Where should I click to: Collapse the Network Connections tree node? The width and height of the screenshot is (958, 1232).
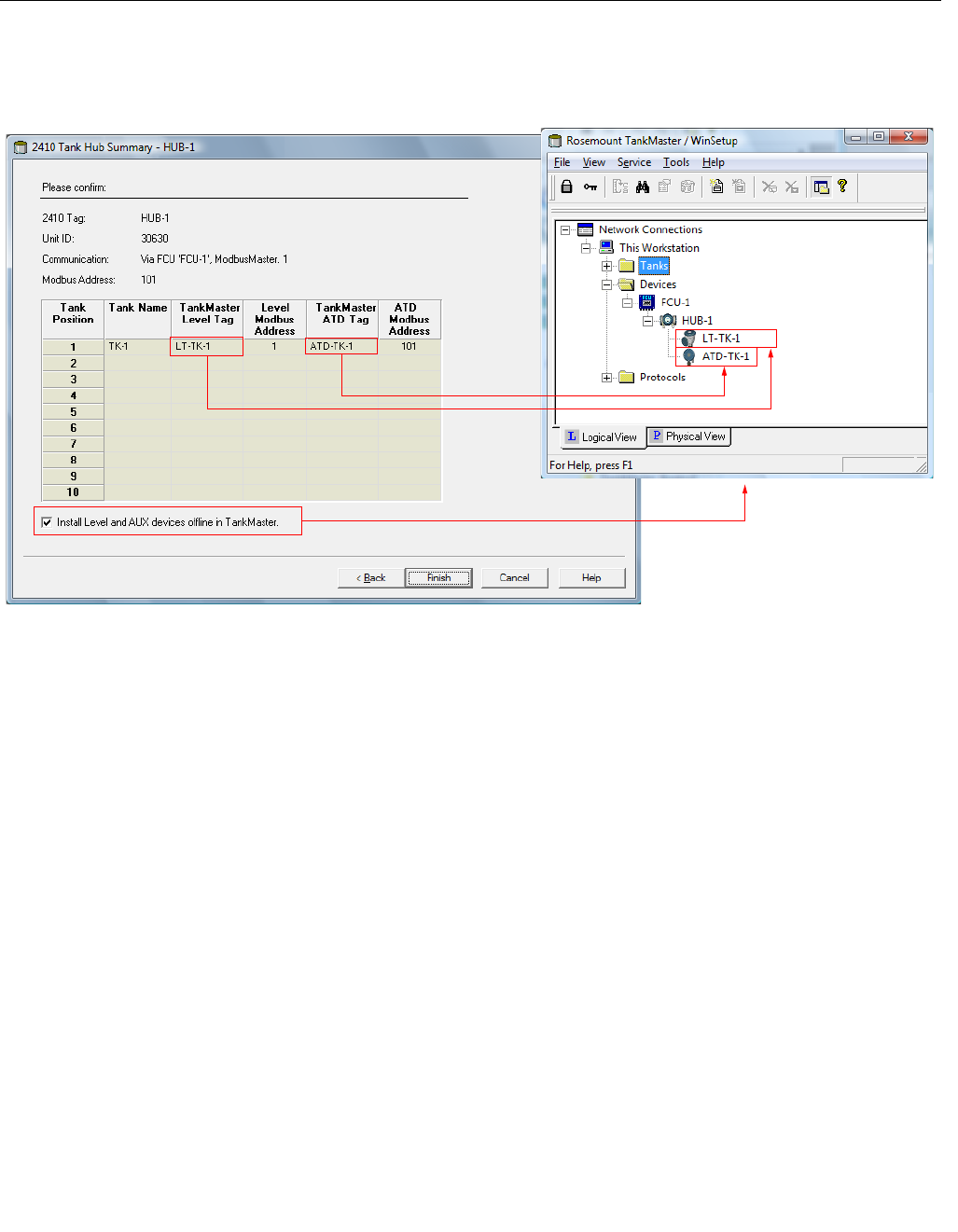point(565,229)
